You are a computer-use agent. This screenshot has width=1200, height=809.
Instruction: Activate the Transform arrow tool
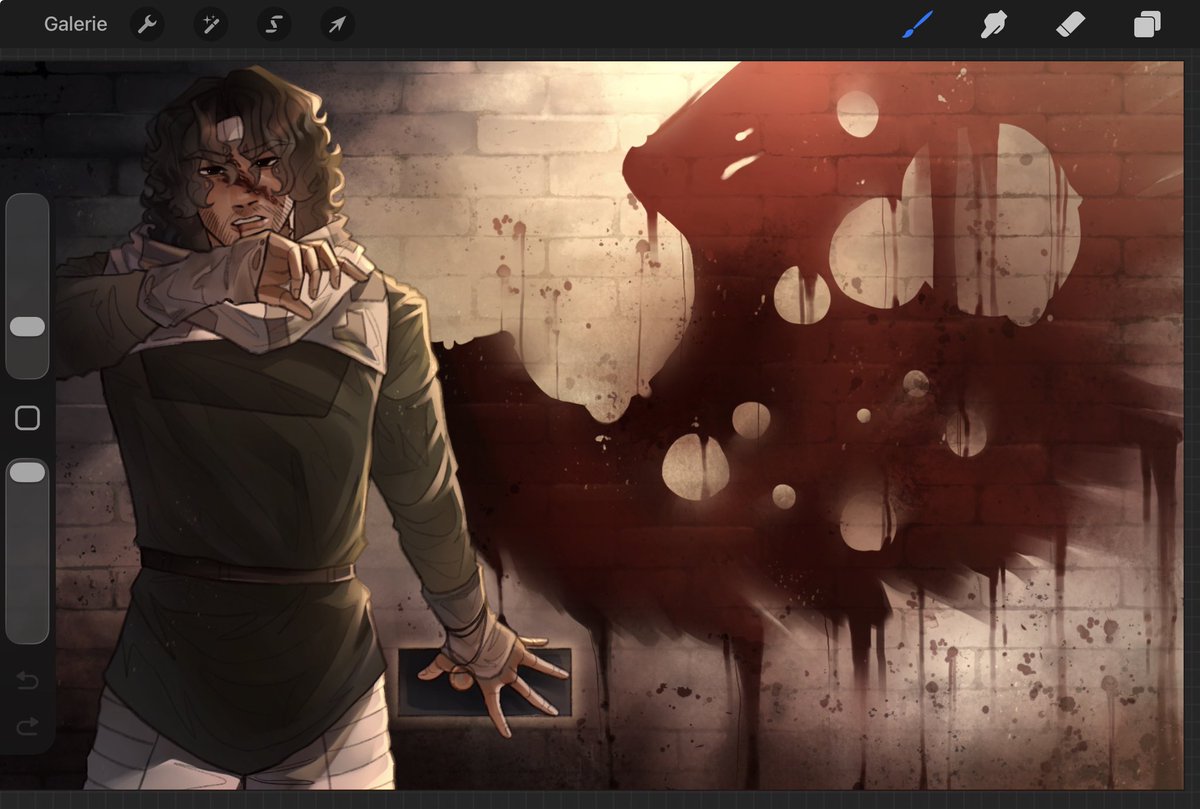(338, 24)
